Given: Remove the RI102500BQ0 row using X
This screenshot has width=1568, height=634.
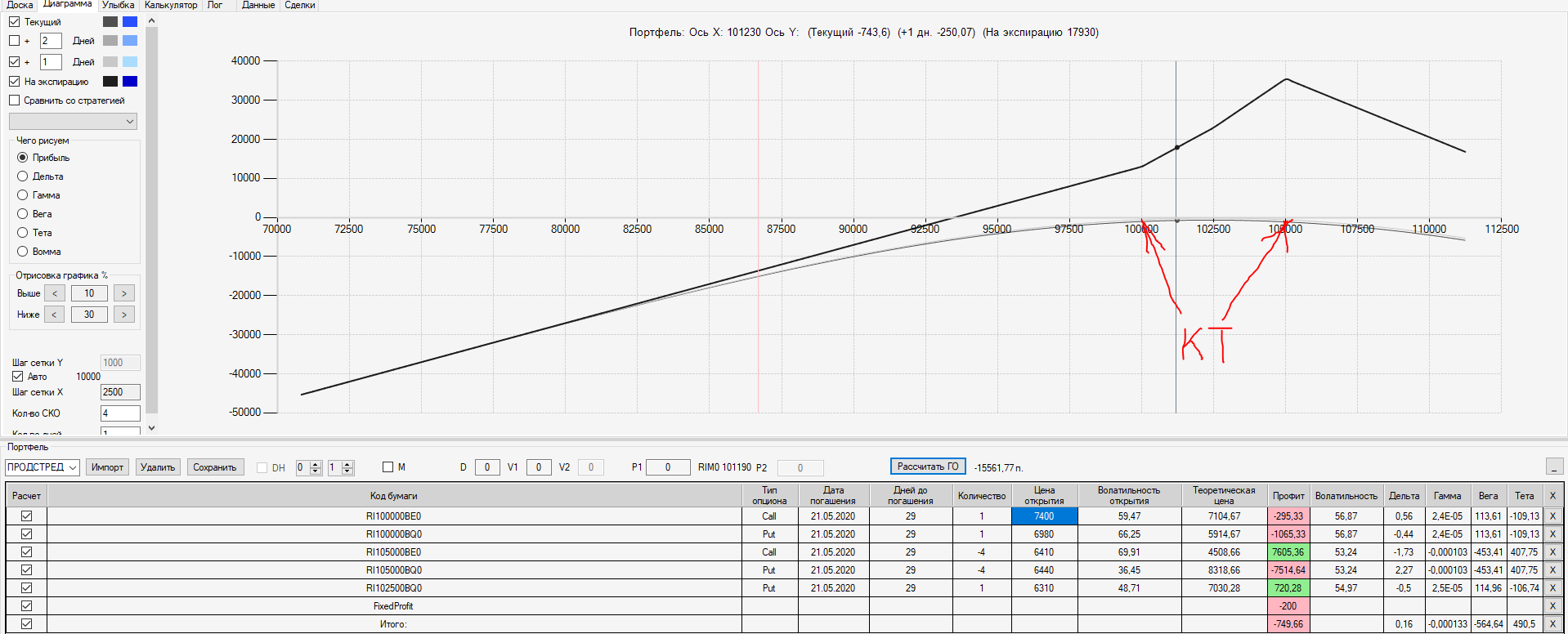Looking at the screenshot, I should click(1552, 588).
